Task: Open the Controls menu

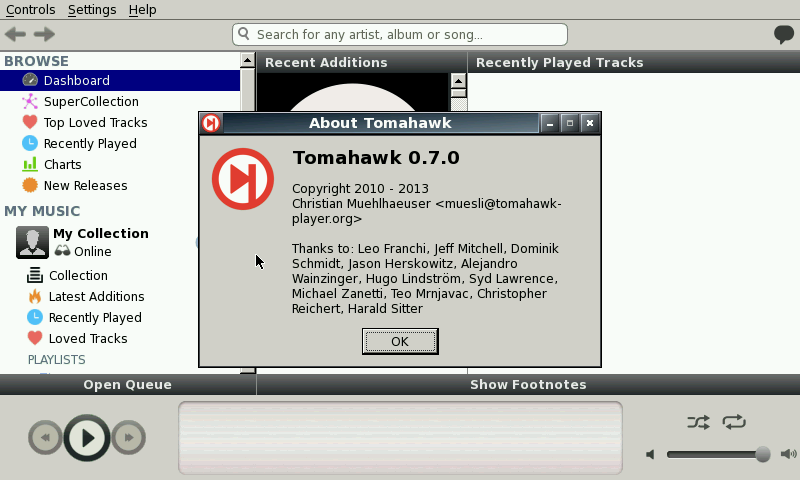Action: coord(31,10)
